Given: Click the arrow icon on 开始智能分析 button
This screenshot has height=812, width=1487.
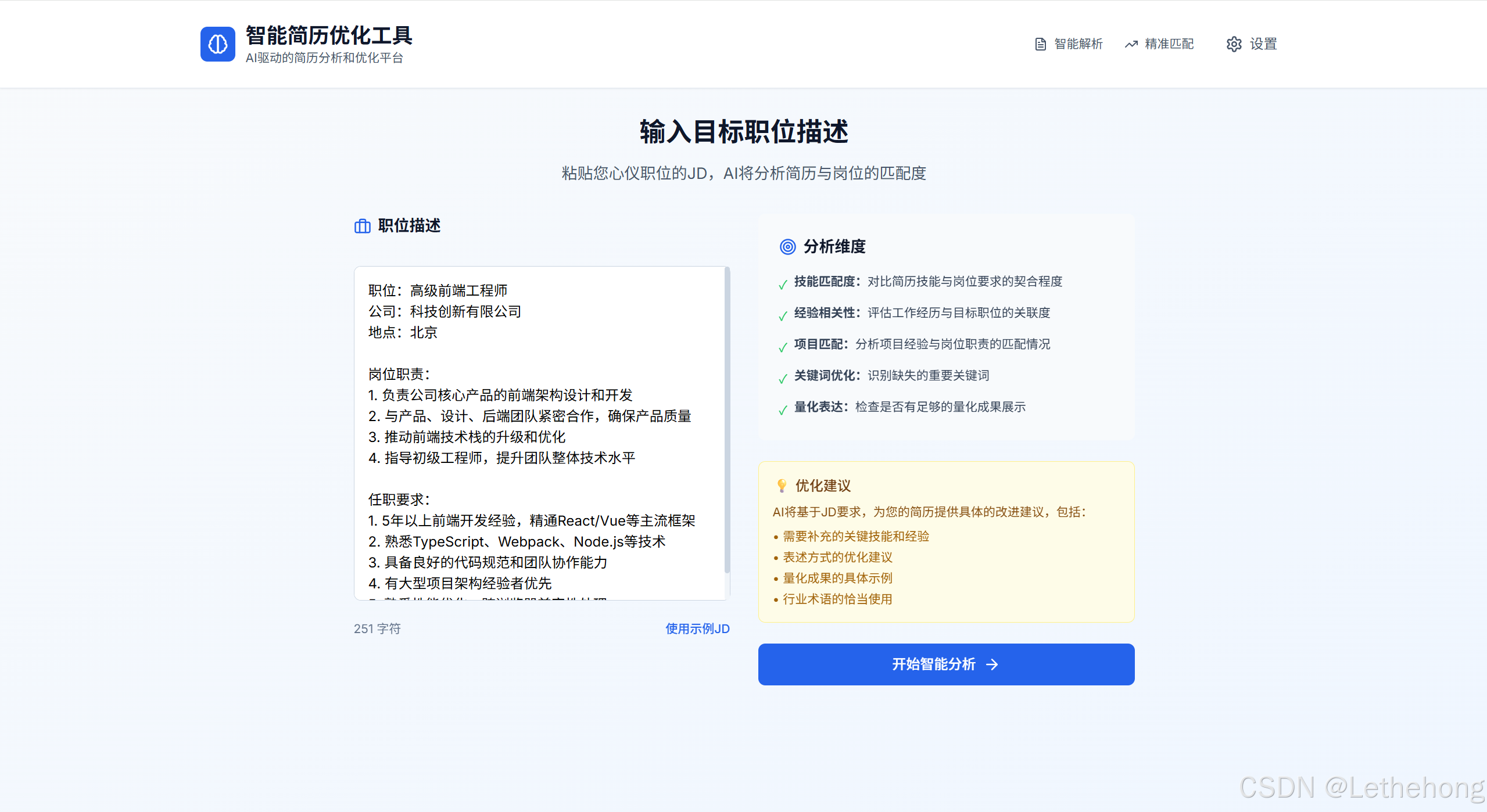Looking at the screenshot, I should 992,664.
